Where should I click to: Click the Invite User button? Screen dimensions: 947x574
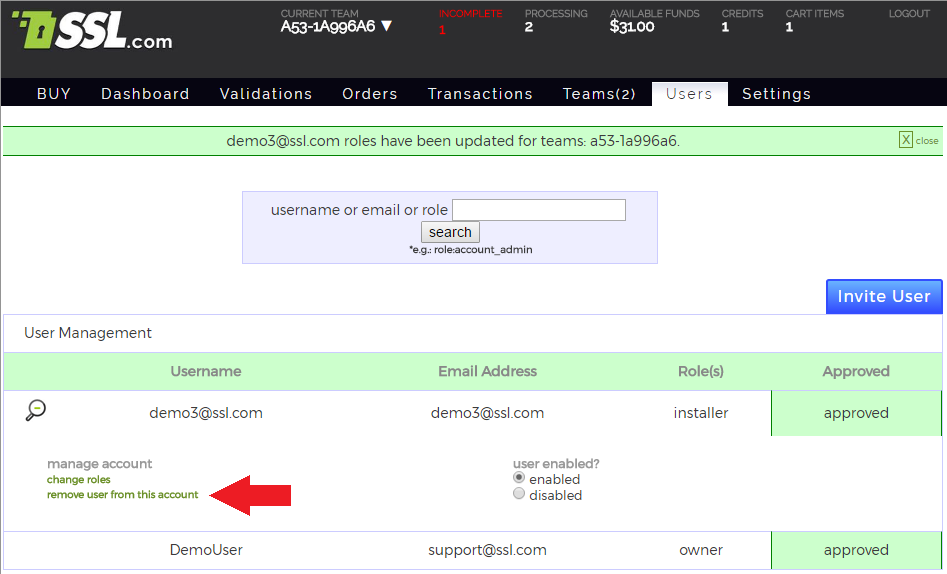[884, 296]
